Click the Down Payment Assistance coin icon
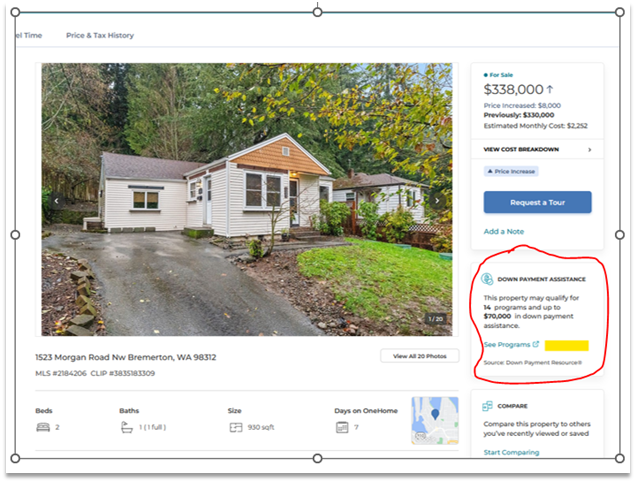Image resolution: width=636 pixels, height=483 pixels. (487, 279)
